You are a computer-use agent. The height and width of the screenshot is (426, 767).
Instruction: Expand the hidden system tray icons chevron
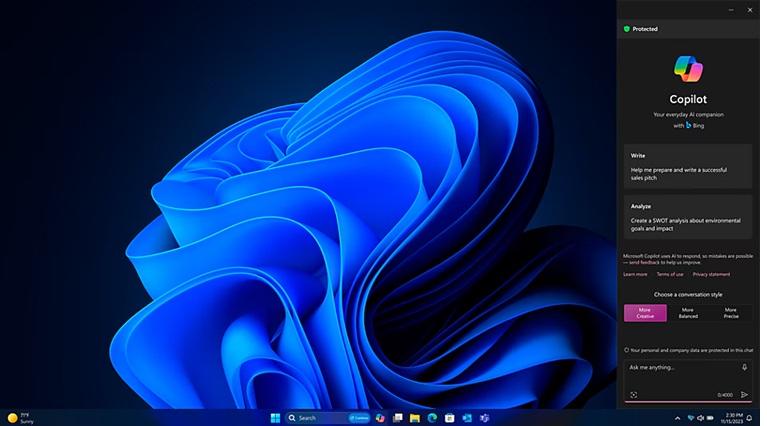(677, 418)
